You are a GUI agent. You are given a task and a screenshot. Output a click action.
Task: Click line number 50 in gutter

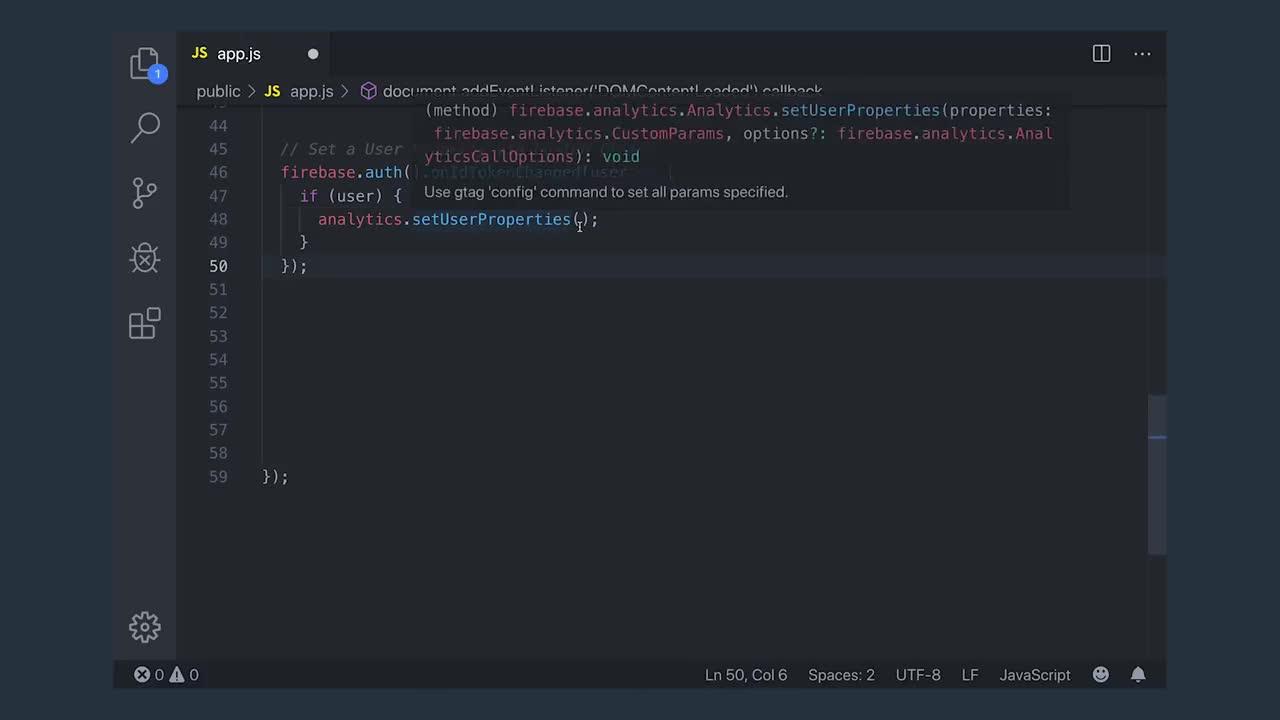pyautogui.click(x=218, y=266)
